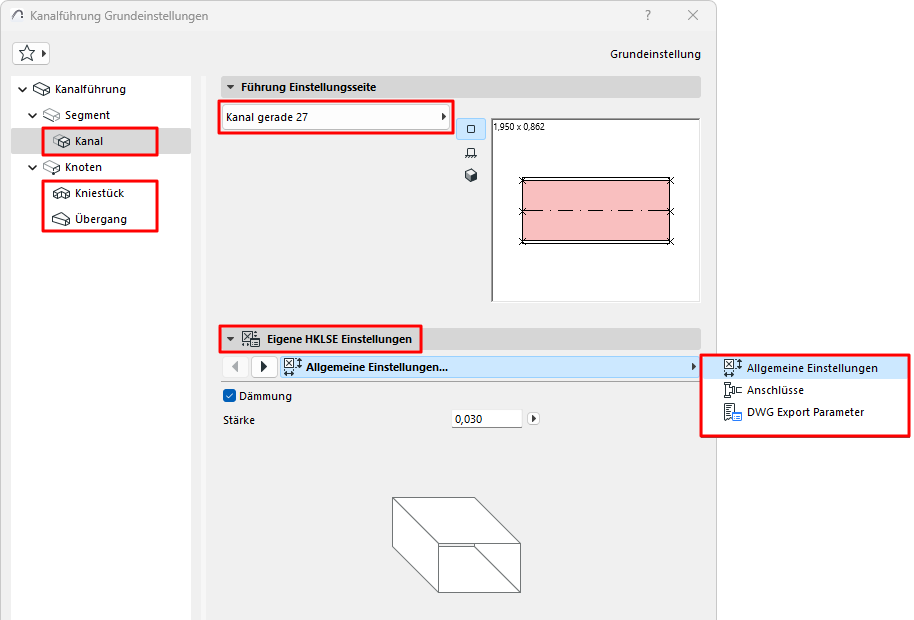Uncheck the Dämmung checkbox
914x620 pixels.
(x=230, y=396)
